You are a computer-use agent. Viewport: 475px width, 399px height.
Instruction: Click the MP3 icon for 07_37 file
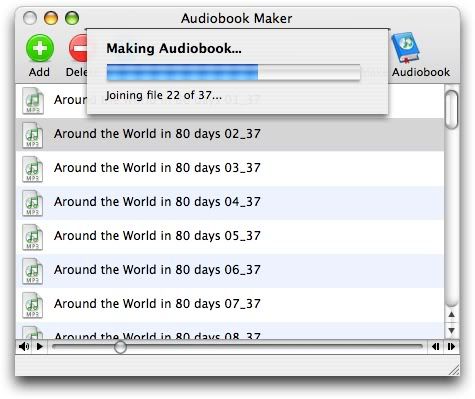coord(33,305)
